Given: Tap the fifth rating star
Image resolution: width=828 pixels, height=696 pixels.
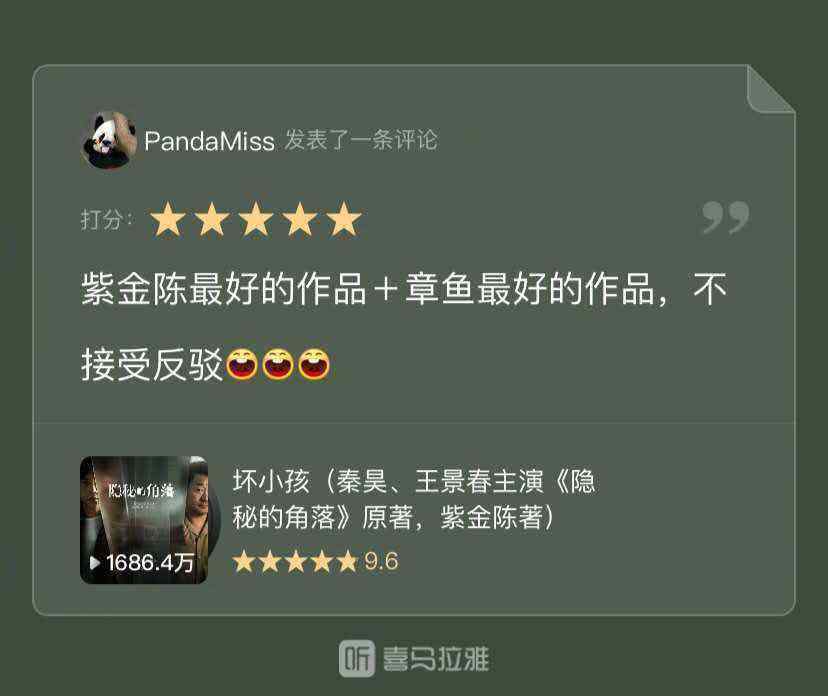Looking at the screenshot, I should click(344, 219).
